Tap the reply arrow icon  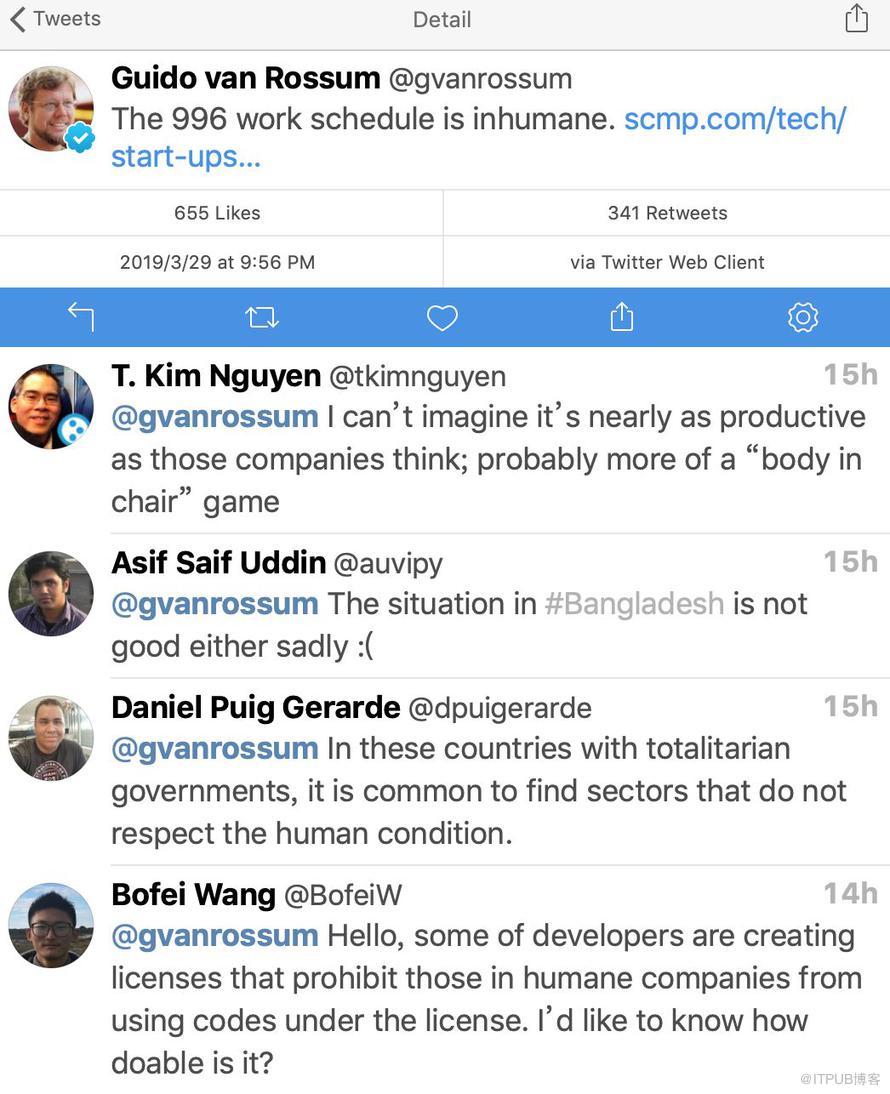tap(81, 318)
